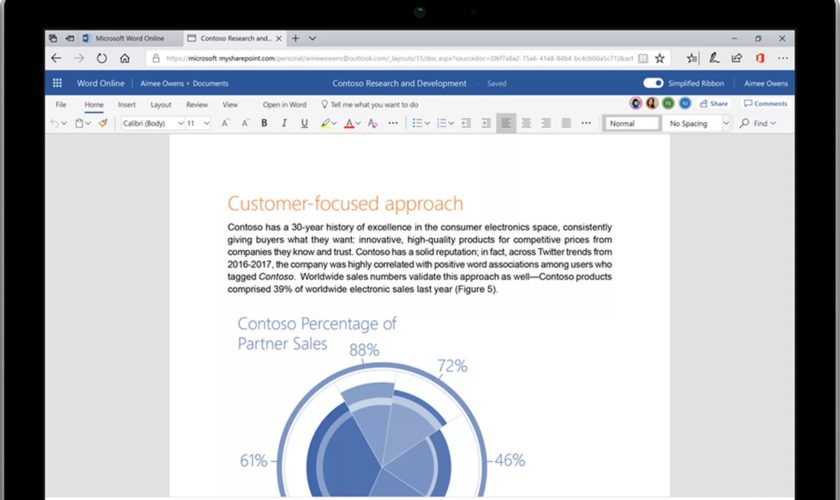840x500 pixels.
Task: Apply italic formatting
Action: 284,123
